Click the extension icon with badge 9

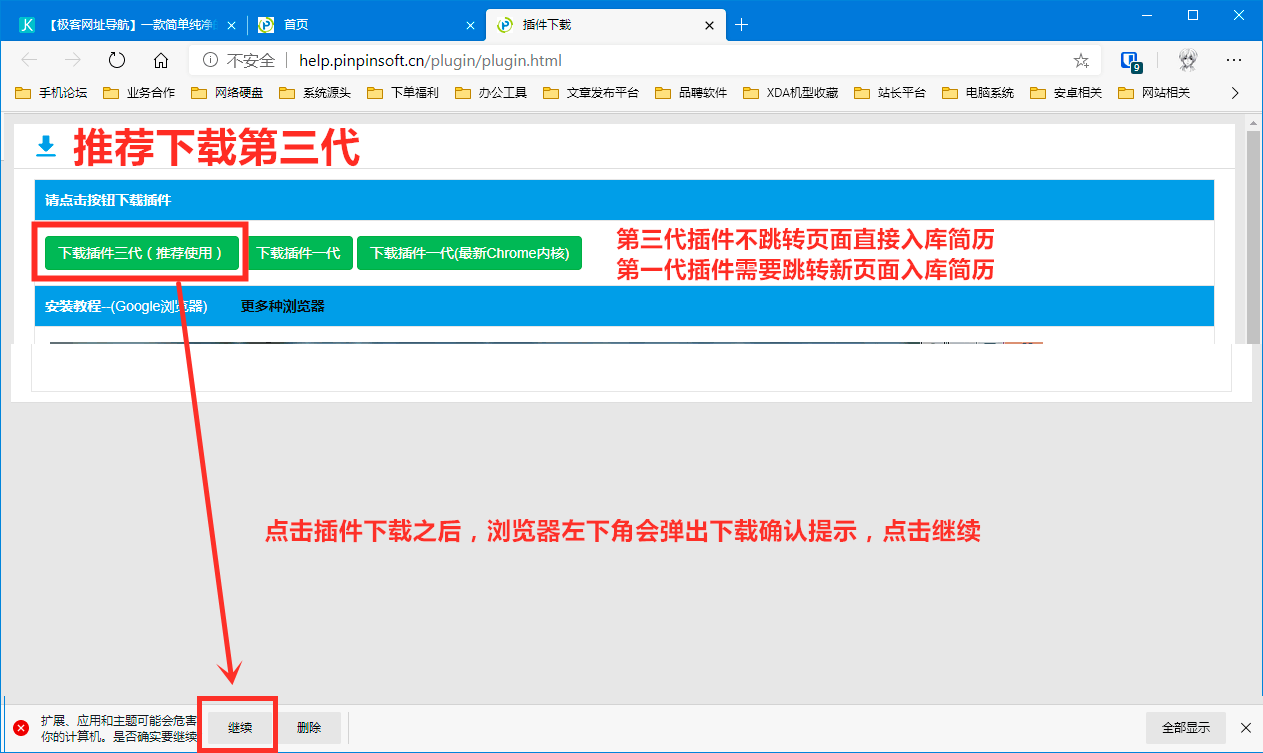click(1131, 60)
